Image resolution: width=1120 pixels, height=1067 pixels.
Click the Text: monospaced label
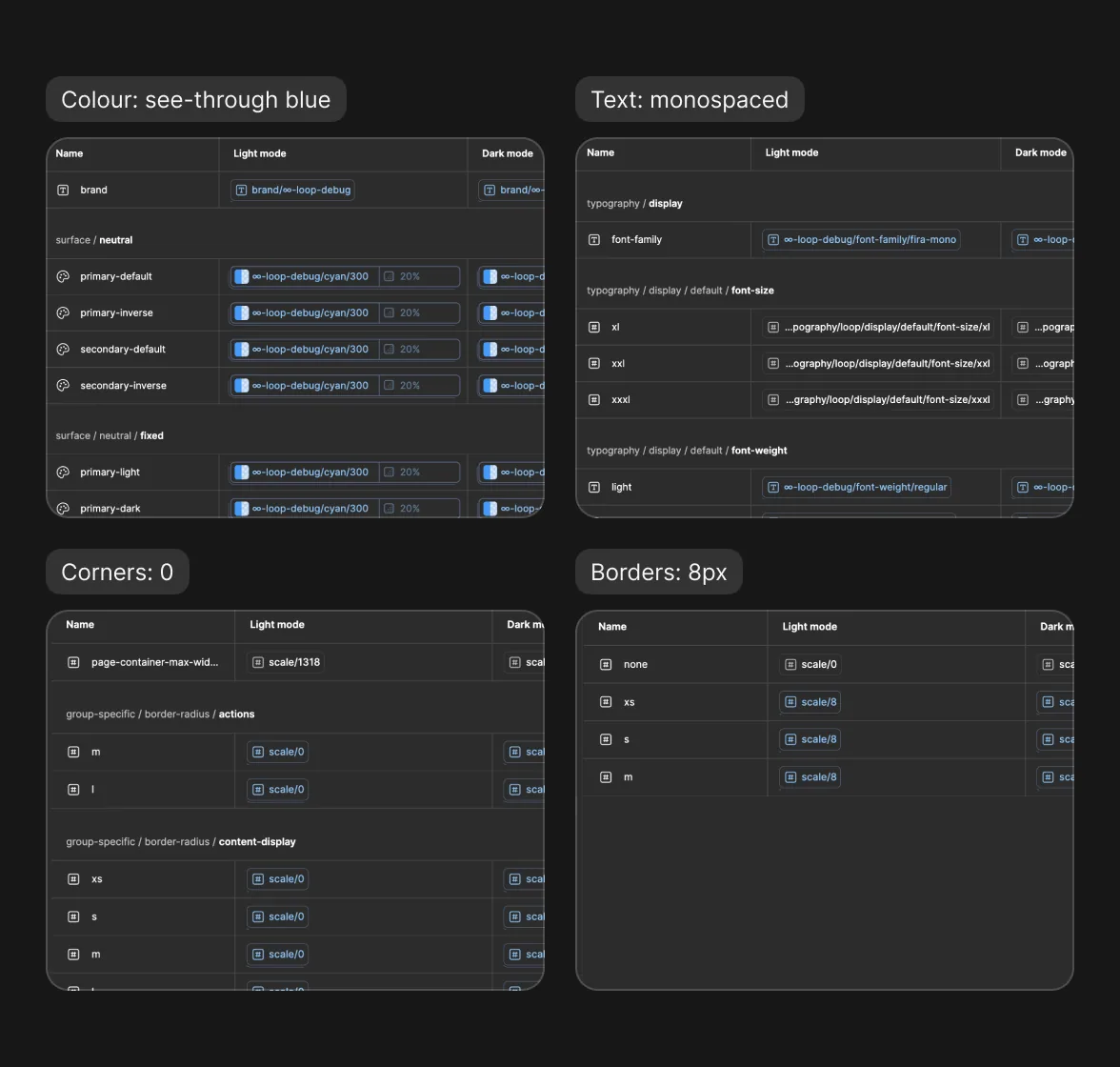[690, 99]
